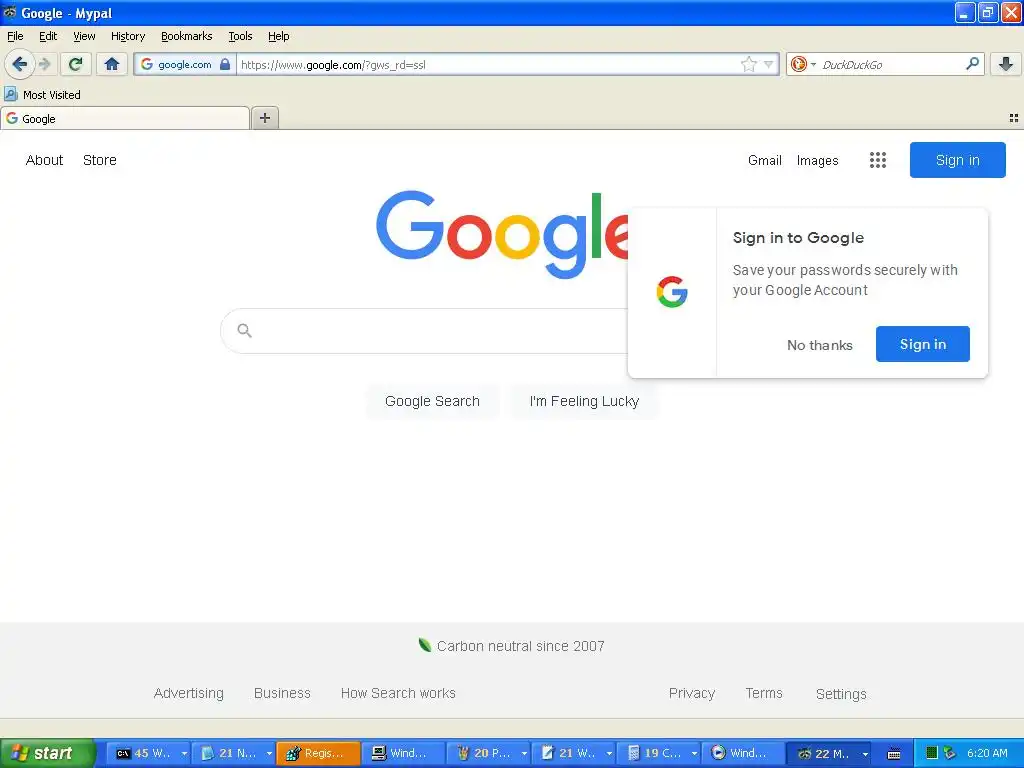Bookmark this page with the star
The image size is (1024, 768).
[748, 64]
